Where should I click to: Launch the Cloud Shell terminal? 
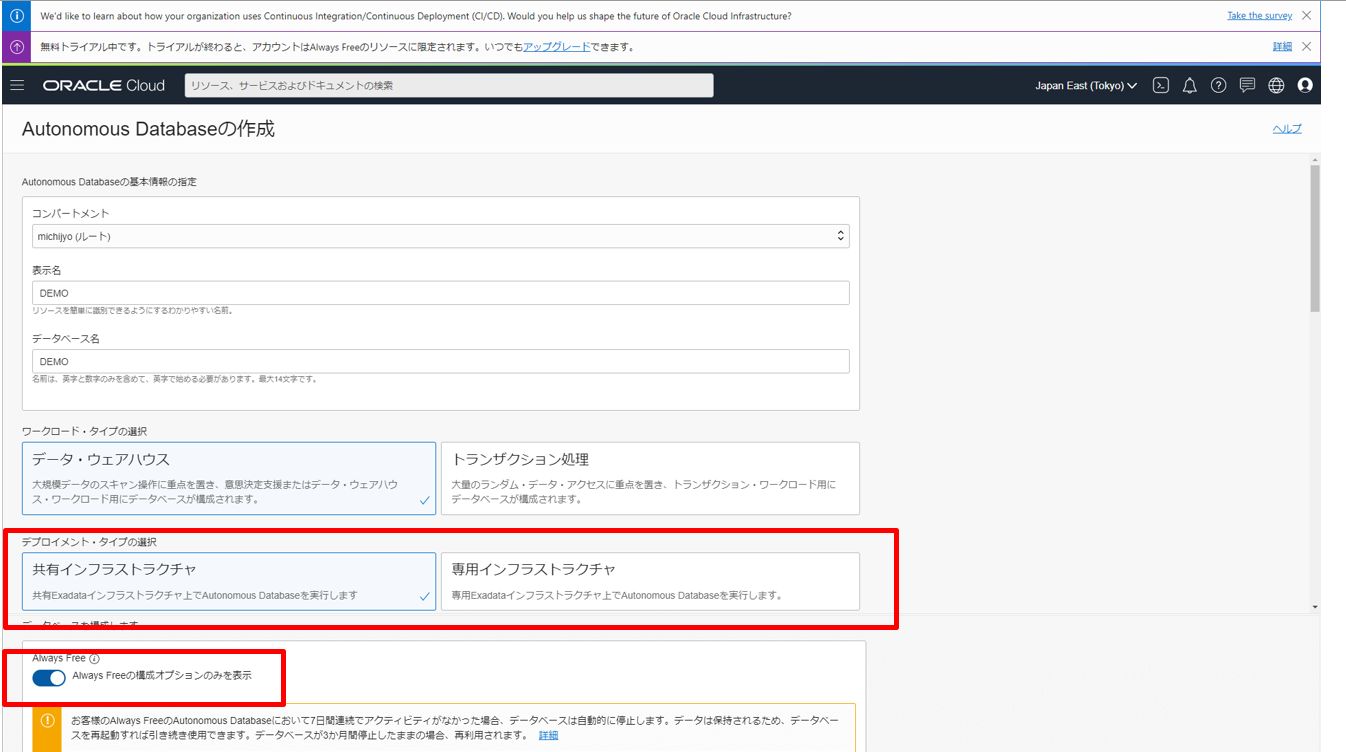click(1160, 85)
